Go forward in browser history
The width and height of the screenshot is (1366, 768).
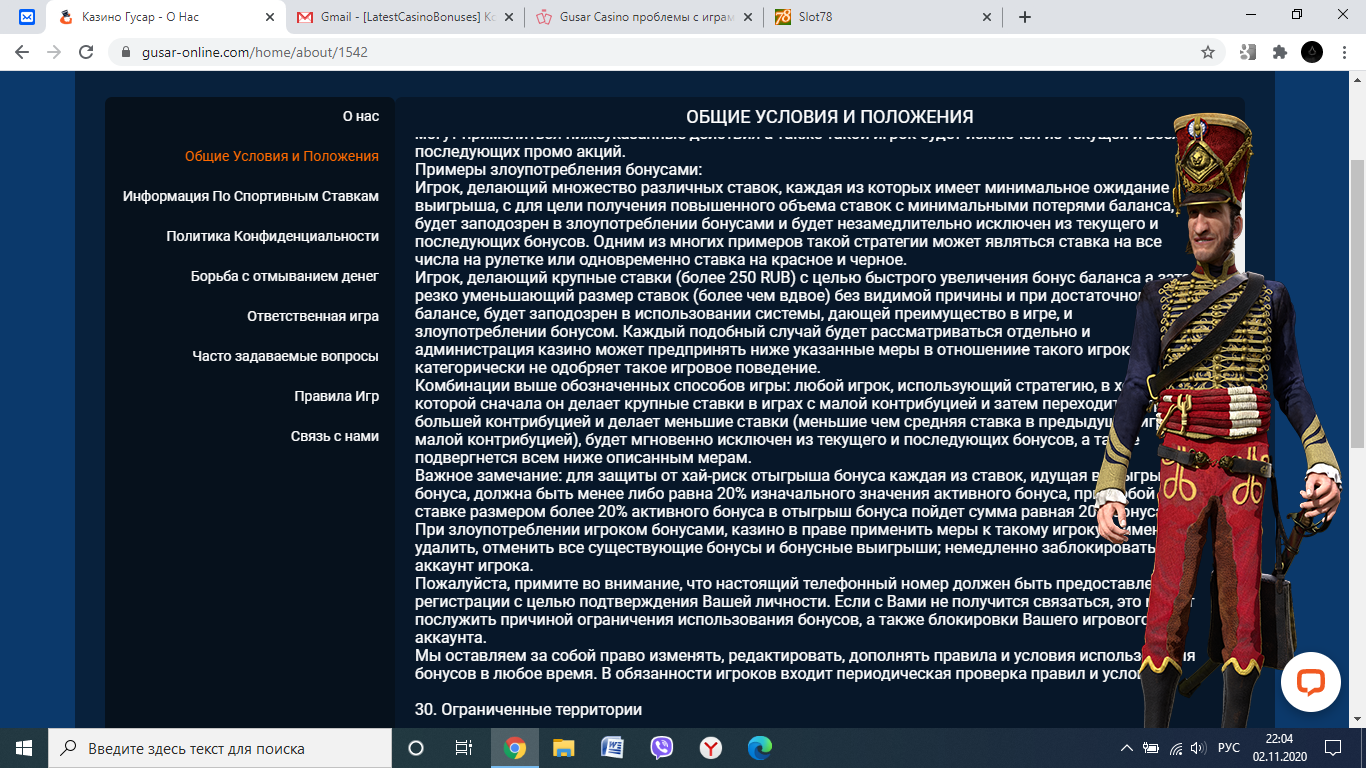(x=54, y=52)
